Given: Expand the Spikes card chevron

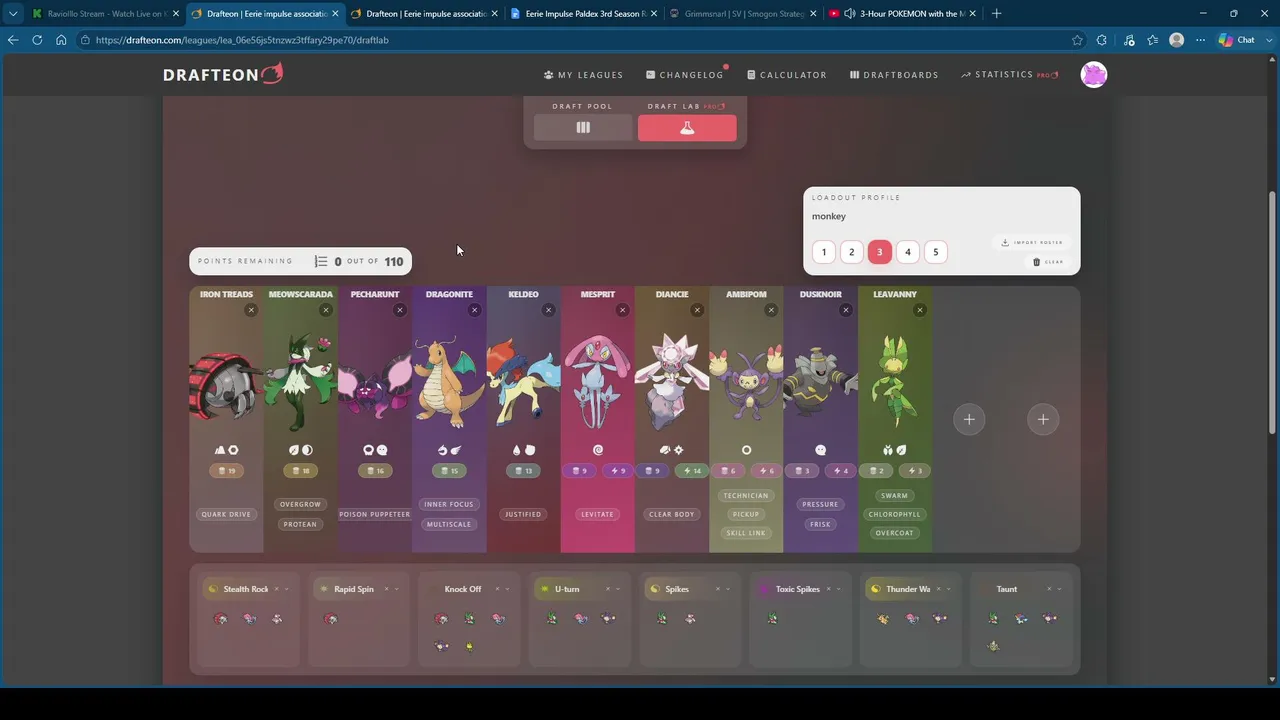Looking at the screenshot, I should point(728,589).
